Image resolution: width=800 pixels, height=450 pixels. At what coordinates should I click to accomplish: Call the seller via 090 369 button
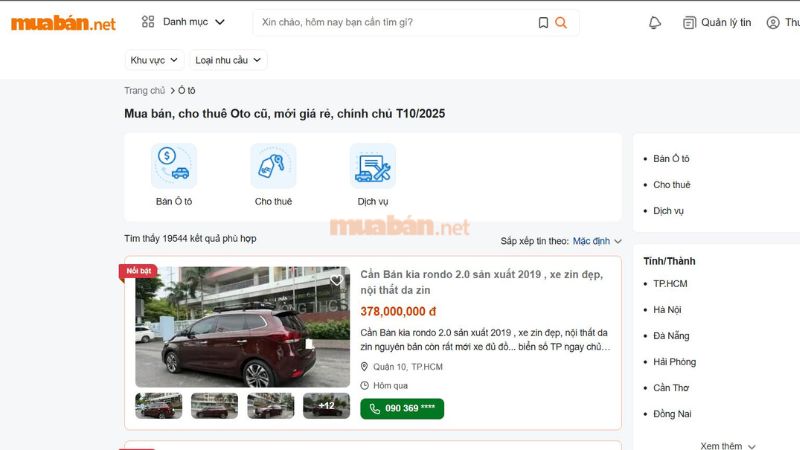pos(402,409)
